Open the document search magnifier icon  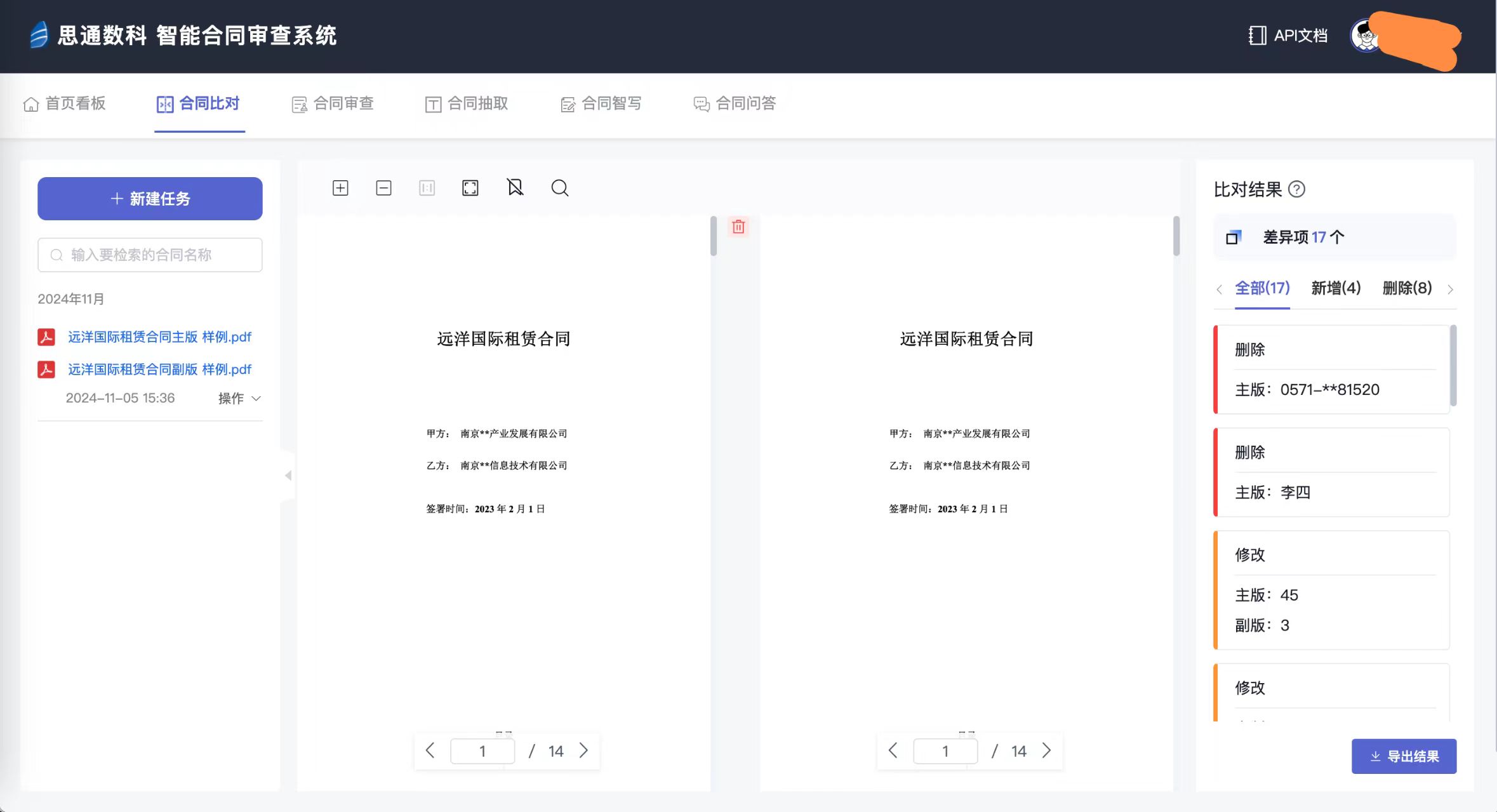[x=559, y=188]
